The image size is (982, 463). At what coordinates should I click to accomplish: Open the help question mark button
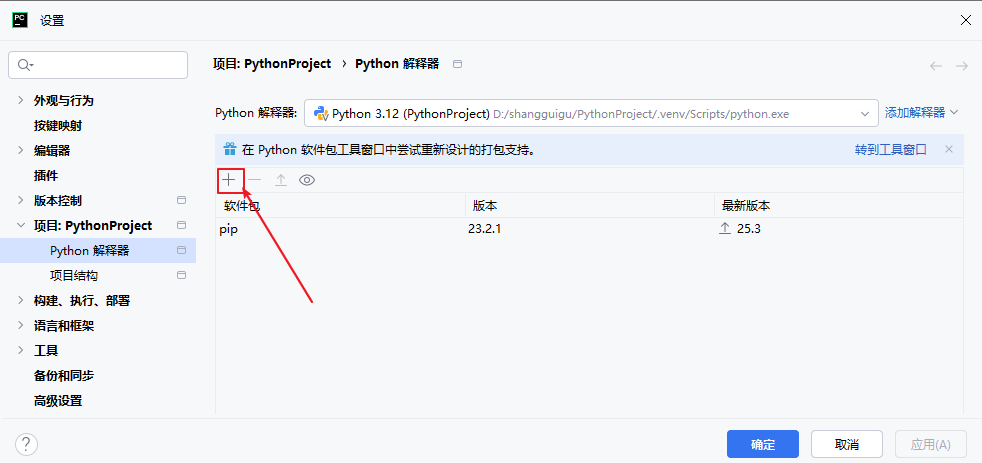pos(26,445)
